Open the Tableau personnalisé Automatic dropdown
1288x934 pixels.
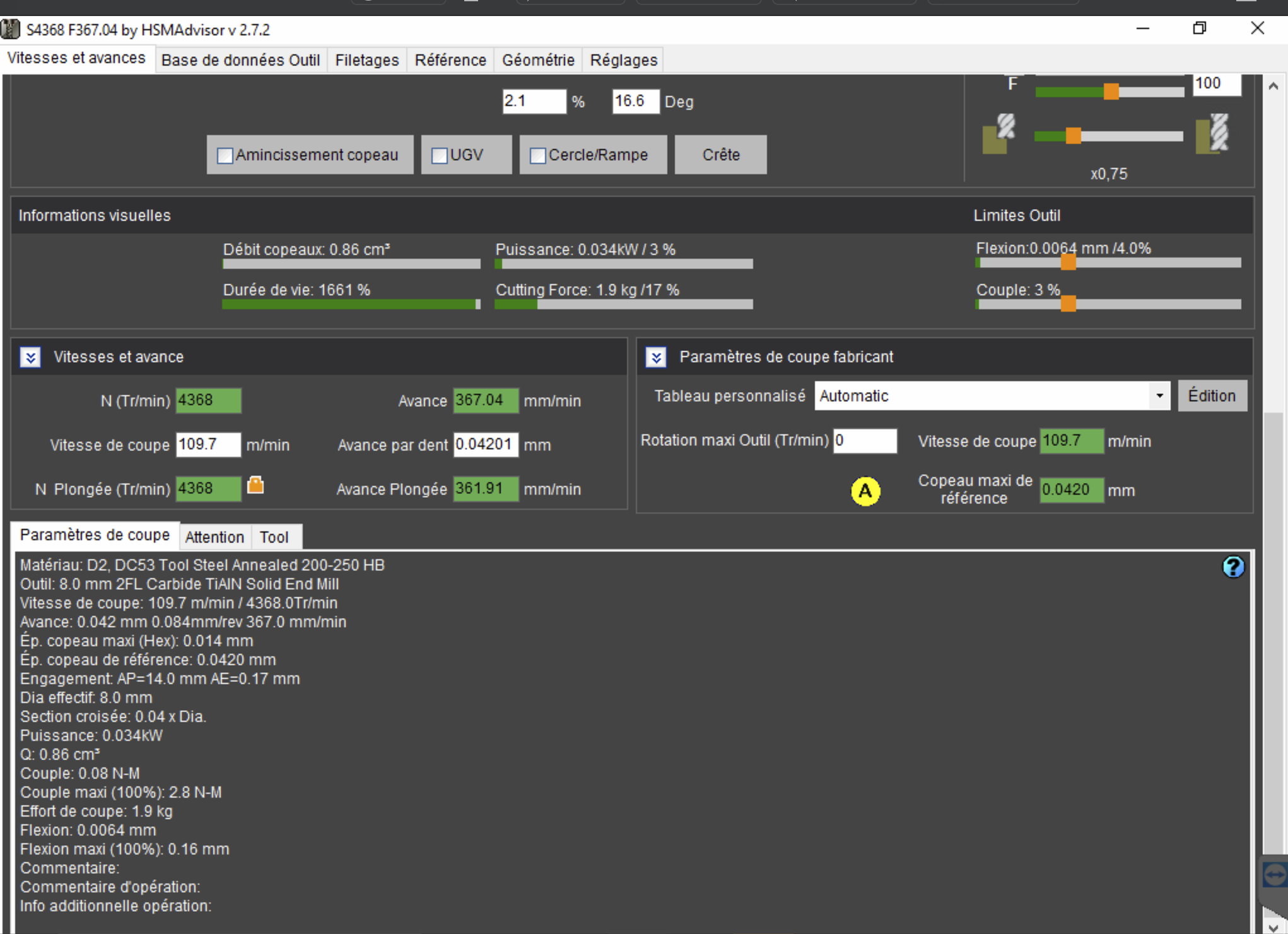click(x=1159, y=396)
